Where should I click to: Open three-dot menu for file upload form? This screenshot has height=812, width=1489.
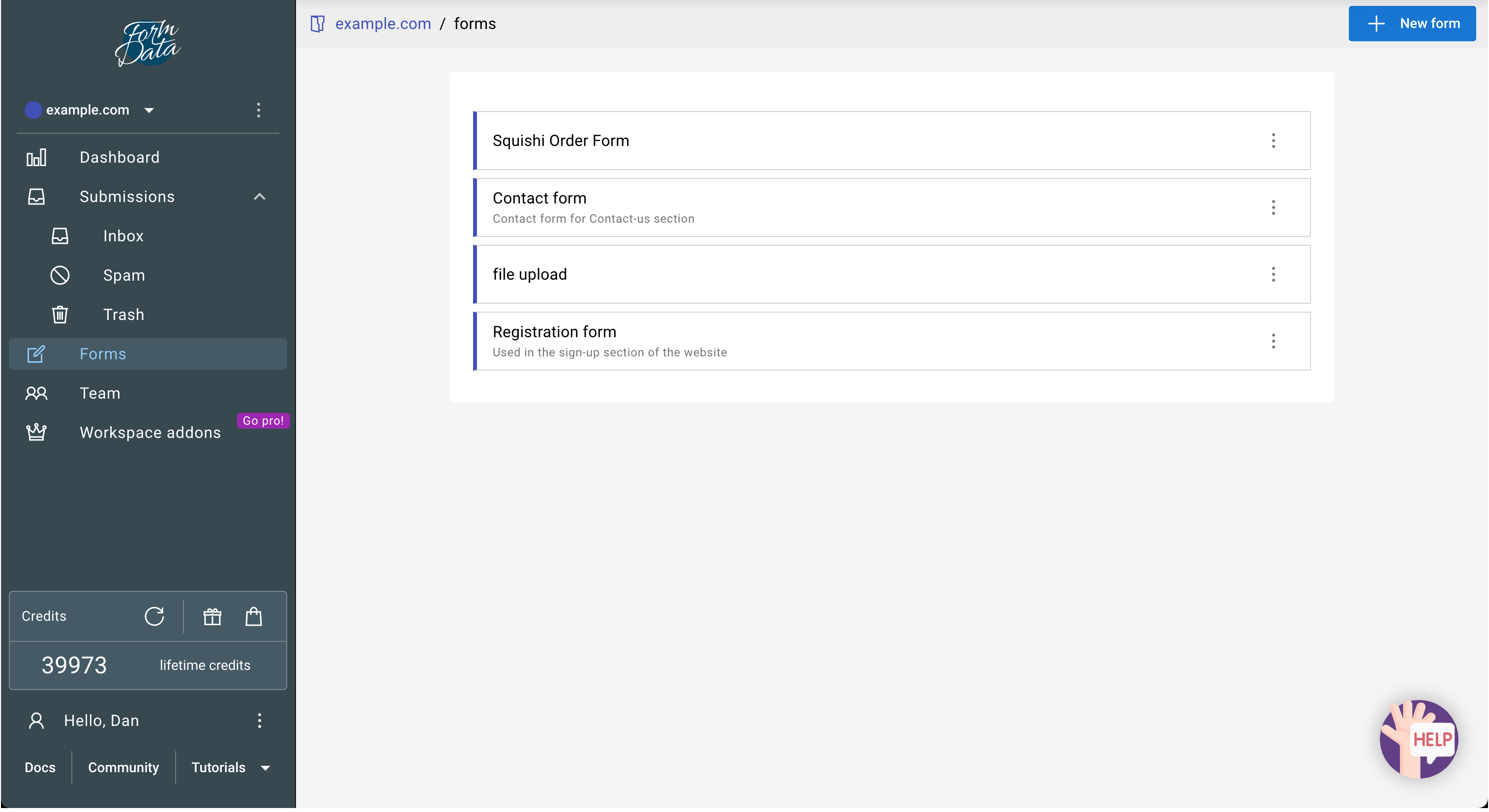point(1273,274)
